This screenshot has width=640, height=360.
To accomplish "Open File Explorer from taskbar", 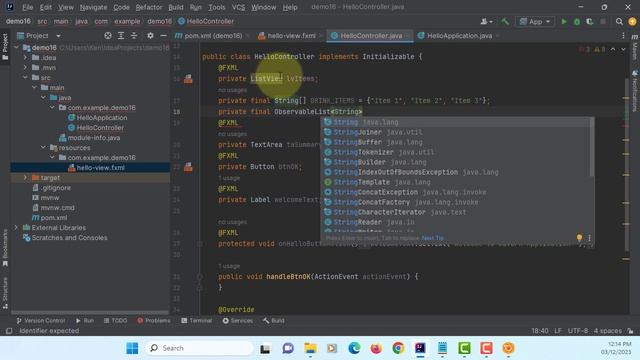I will click(x=310, y=348).
